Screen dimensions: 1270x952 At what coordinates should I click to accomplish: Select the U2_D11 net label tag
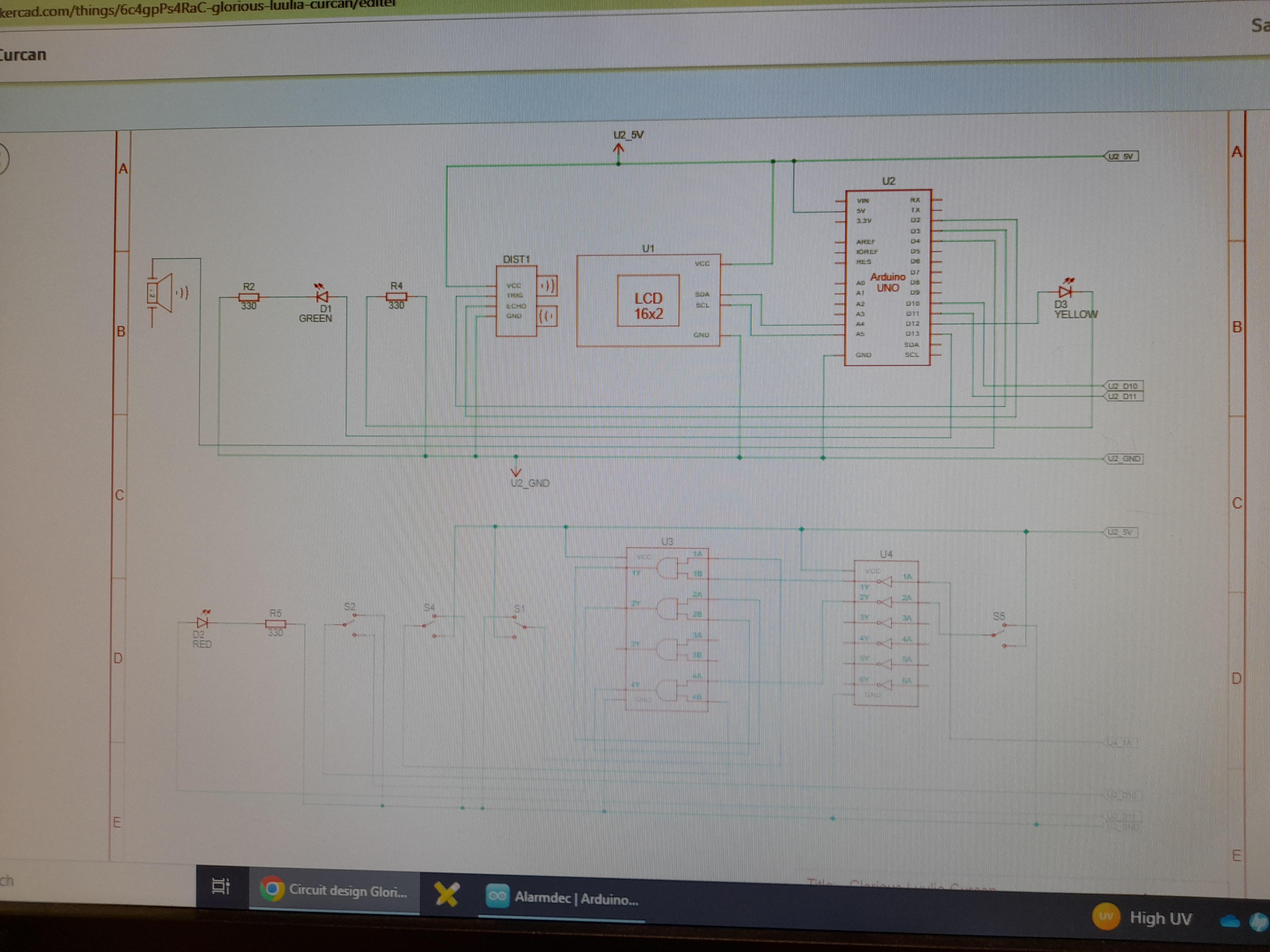[1124, 396]
